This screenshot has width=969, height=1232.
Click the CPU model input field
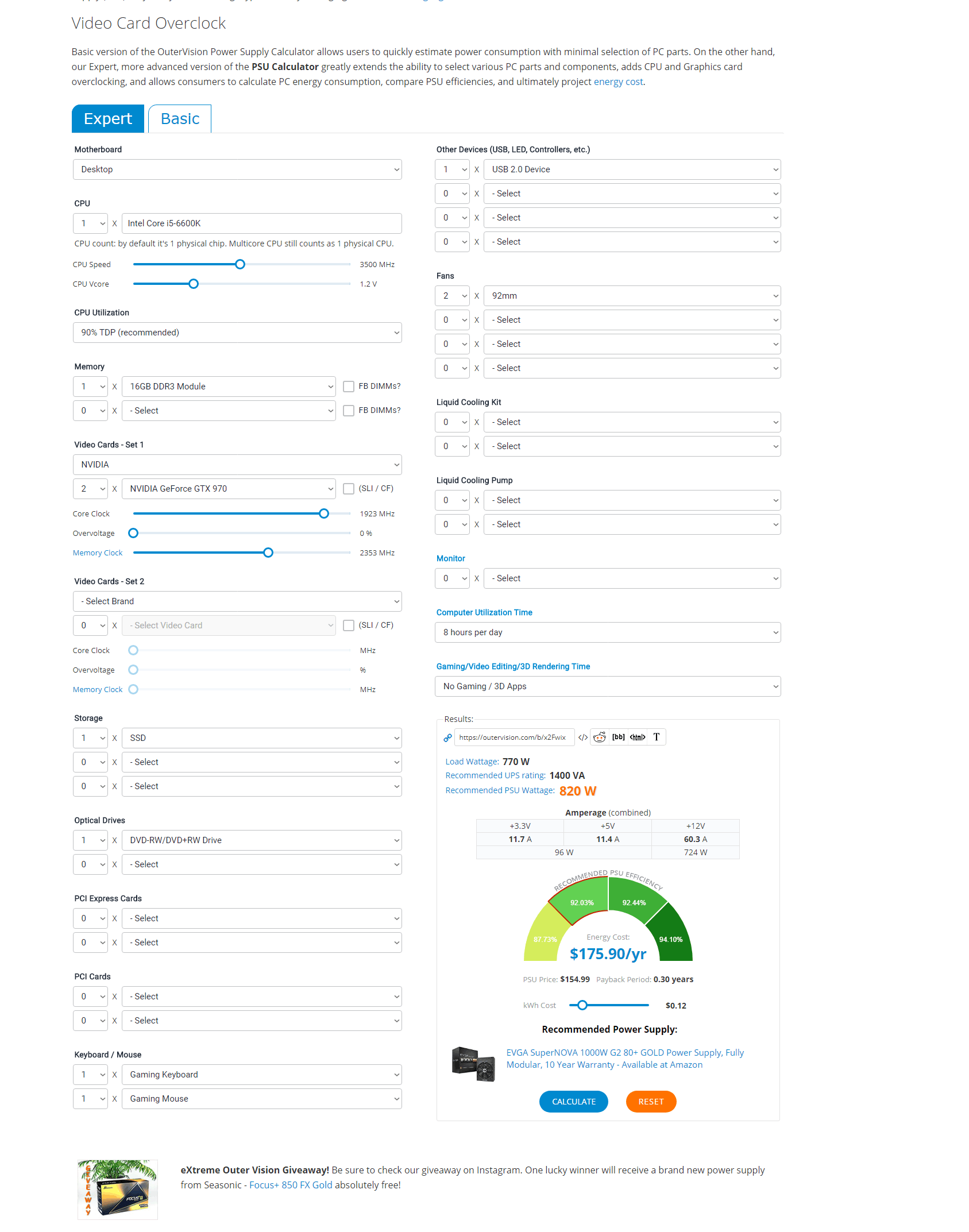click(261, 223)
